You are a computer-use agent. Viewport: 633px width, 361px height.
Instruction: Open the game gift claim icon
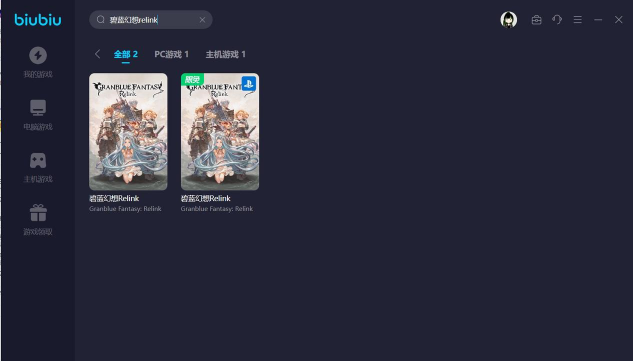38,213
